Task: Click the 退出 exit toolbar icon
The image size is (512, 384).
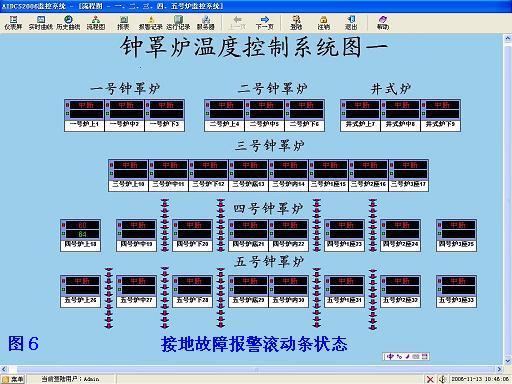Action: (x=351, y=23)
